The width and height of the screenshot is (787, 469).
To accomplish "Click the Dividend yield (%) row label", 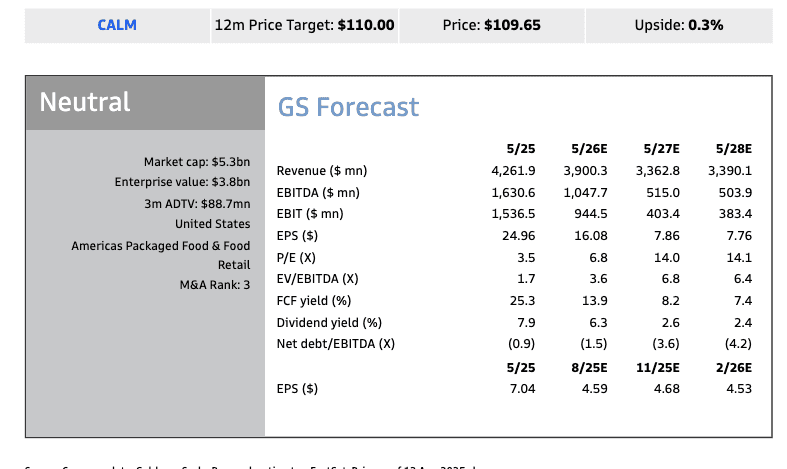I will click(x=329, y=322).
